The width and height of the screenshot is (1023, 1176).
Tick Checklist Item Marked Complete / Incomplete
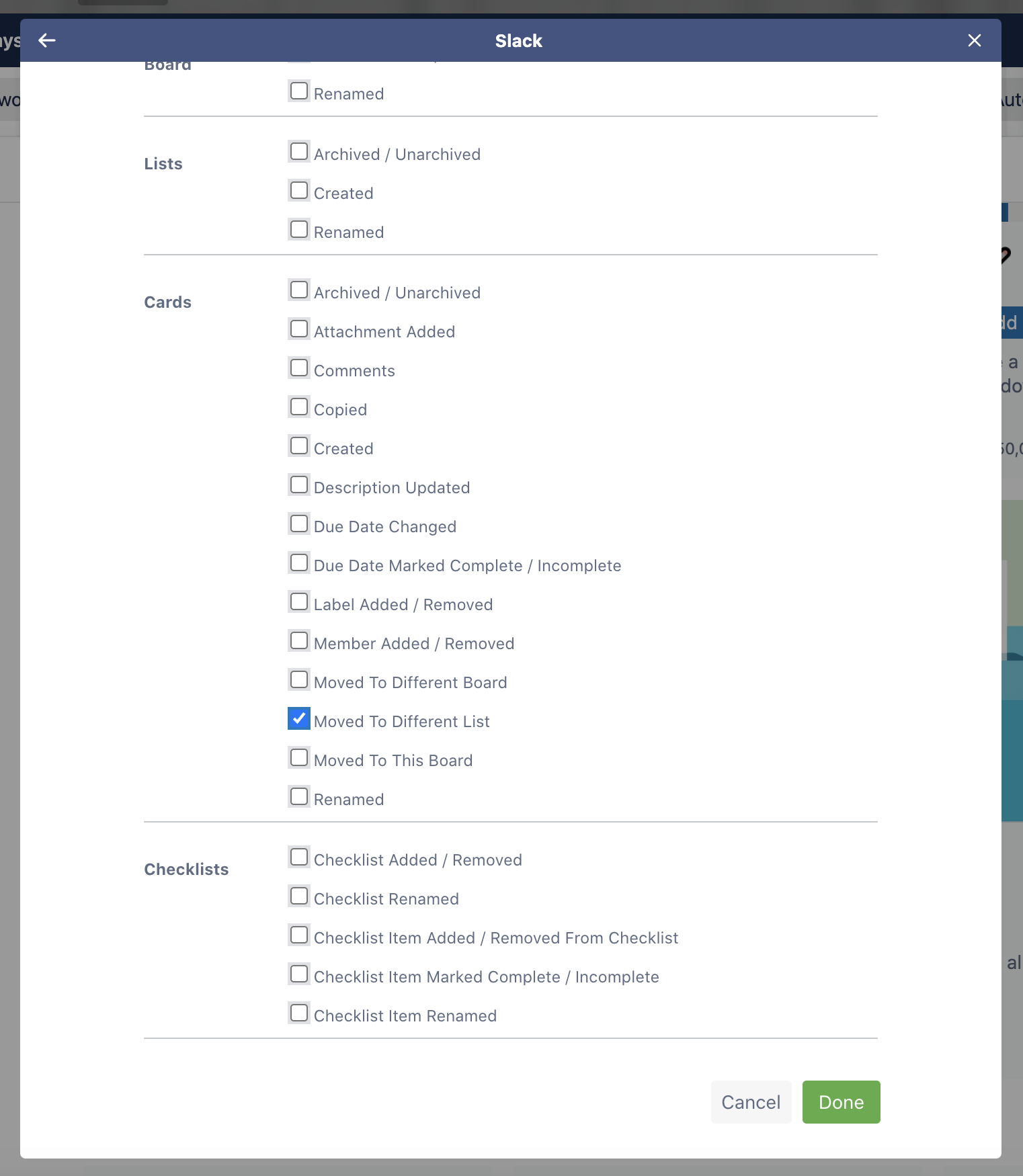pos(299,974)
